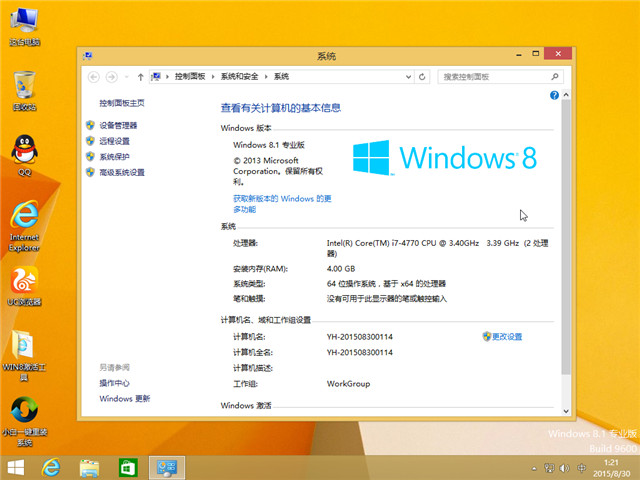This screenshot has height=480, width=640.
Task: Click the System window title icon
Action: click(x=87, y=56)
